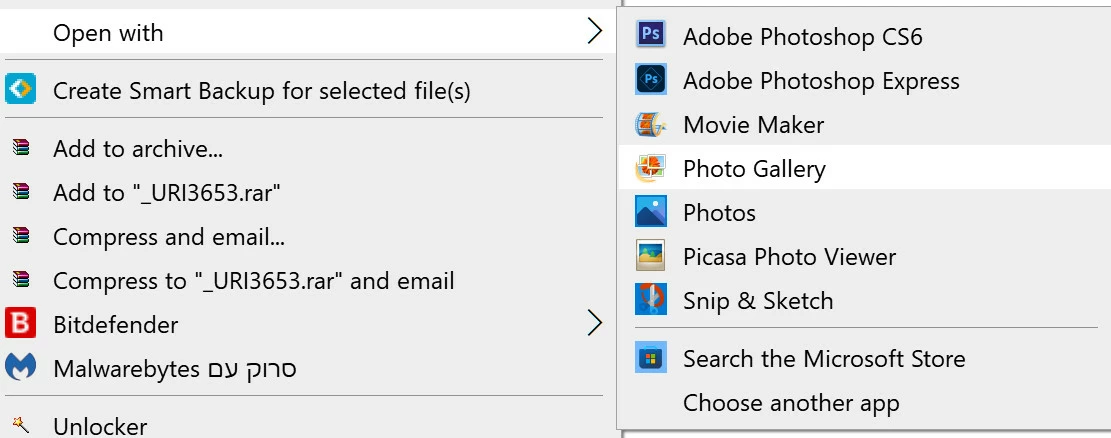This screenshot has height=438, width=1111.
Task: Click the red Bitdefender B icon
Action: [20, 324]
